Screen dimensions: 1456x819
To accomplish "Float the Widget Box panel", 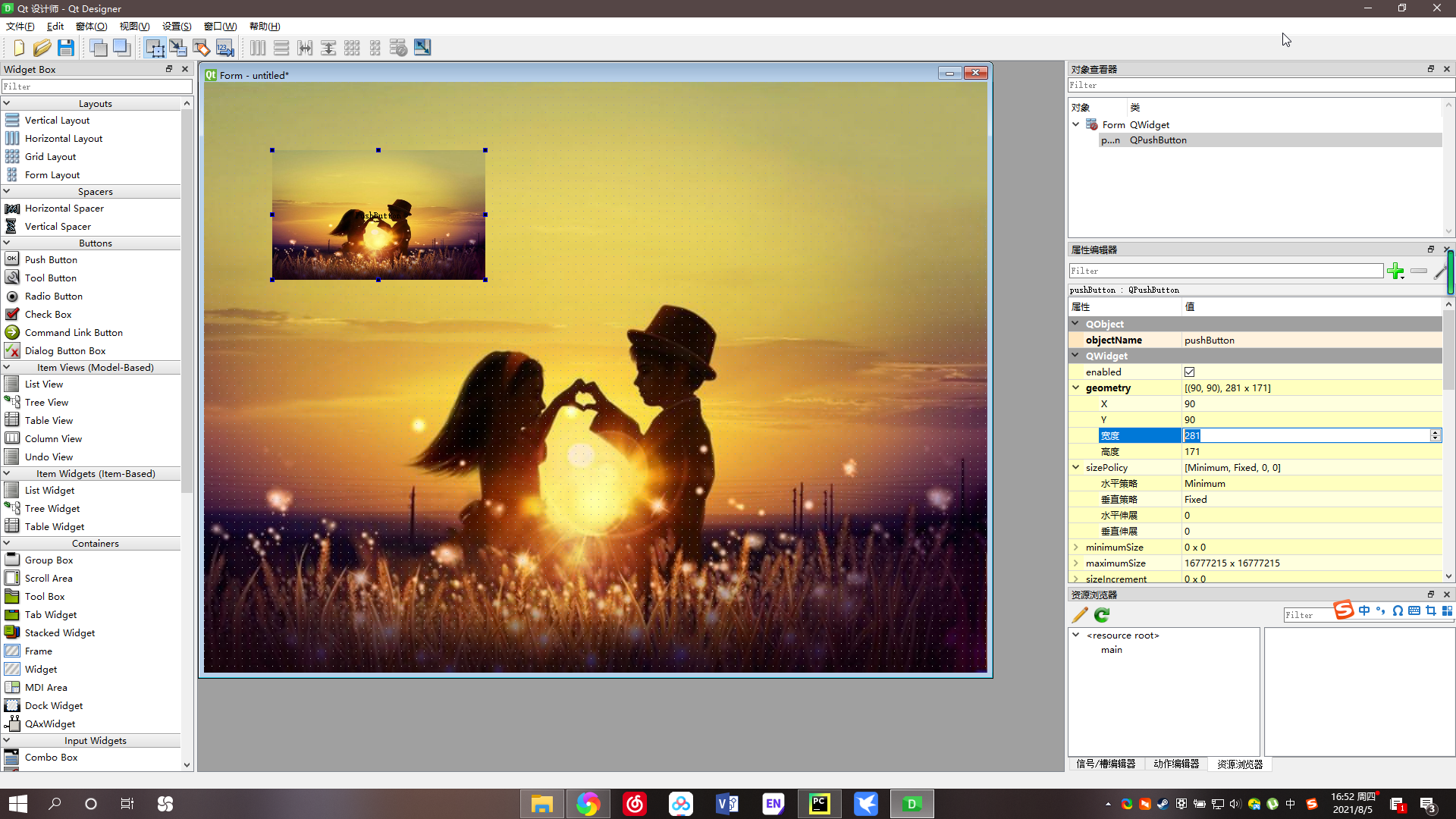I will (169, 69).
